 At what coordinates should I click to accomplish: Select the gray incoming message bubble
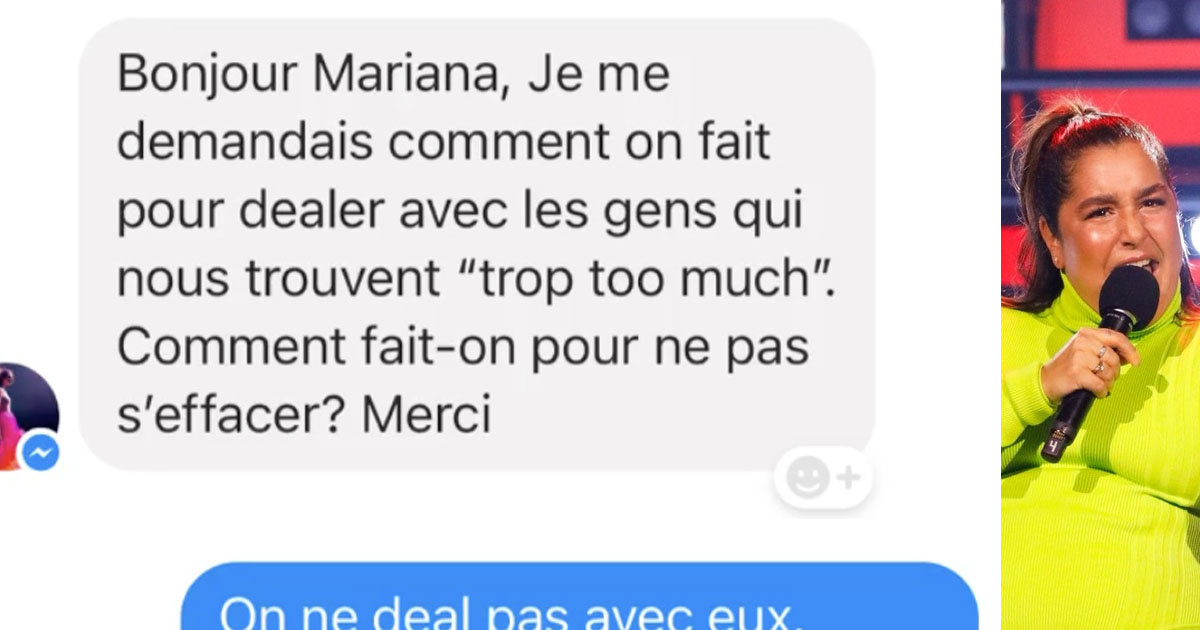[x=477, y=244]
